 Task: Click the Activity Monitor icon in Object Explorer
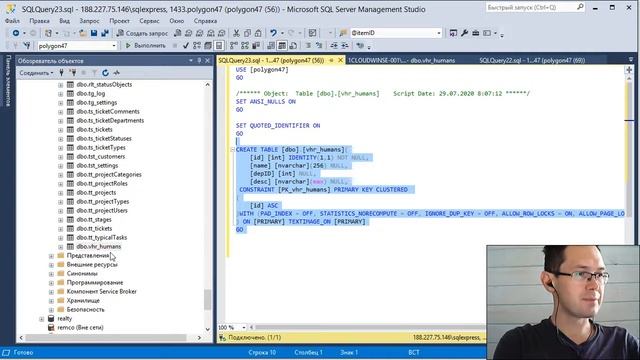116,73
